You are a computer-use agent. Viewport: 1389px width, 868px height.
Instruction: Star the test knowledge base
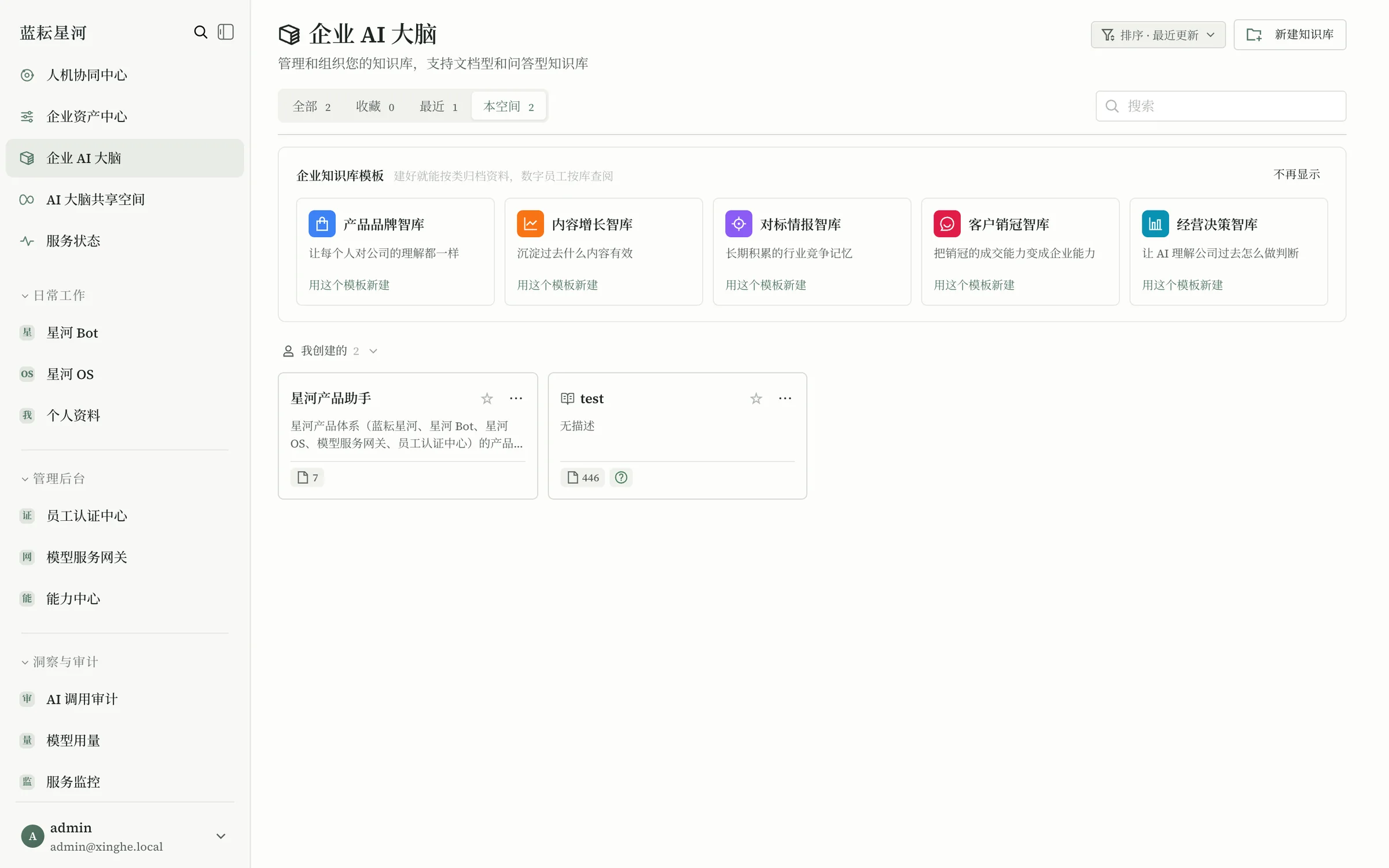(x=756, y=398)
